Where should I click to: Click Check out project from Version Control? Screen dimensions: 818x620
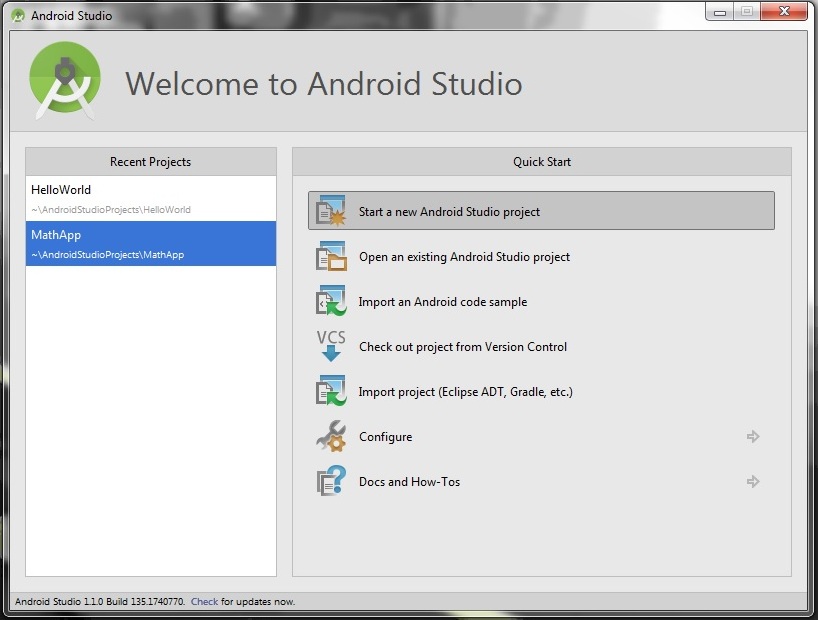click(462, 346)
